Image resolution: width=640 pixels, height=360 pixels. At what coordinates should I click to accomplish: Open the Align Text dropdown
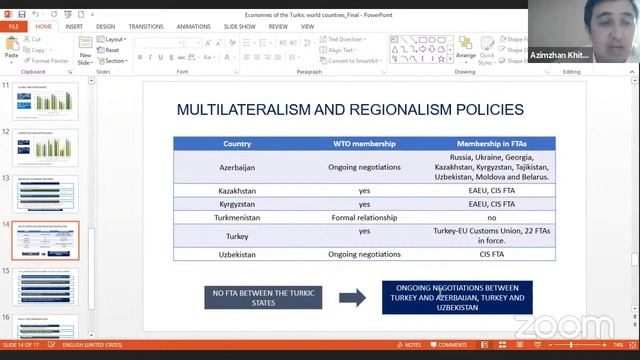click(x=338, y=50)
